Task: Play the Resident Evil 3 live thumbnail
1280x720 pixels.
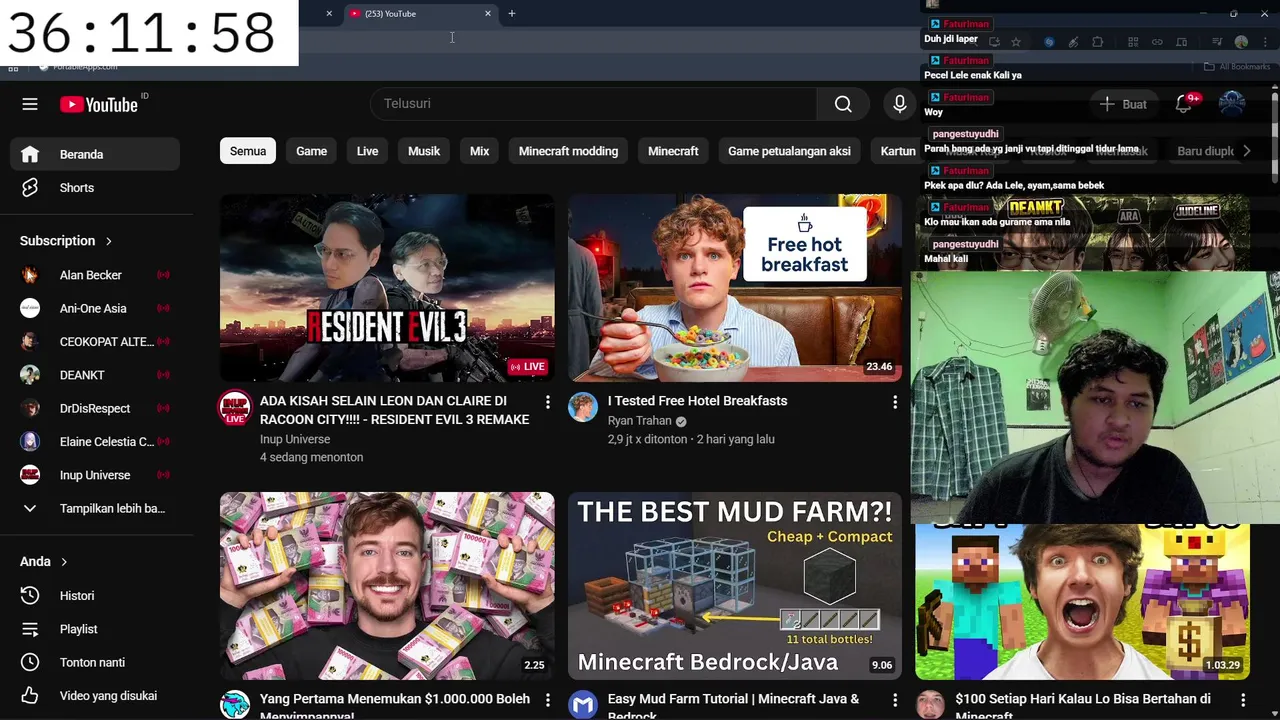Action: [x=387, y=288]
